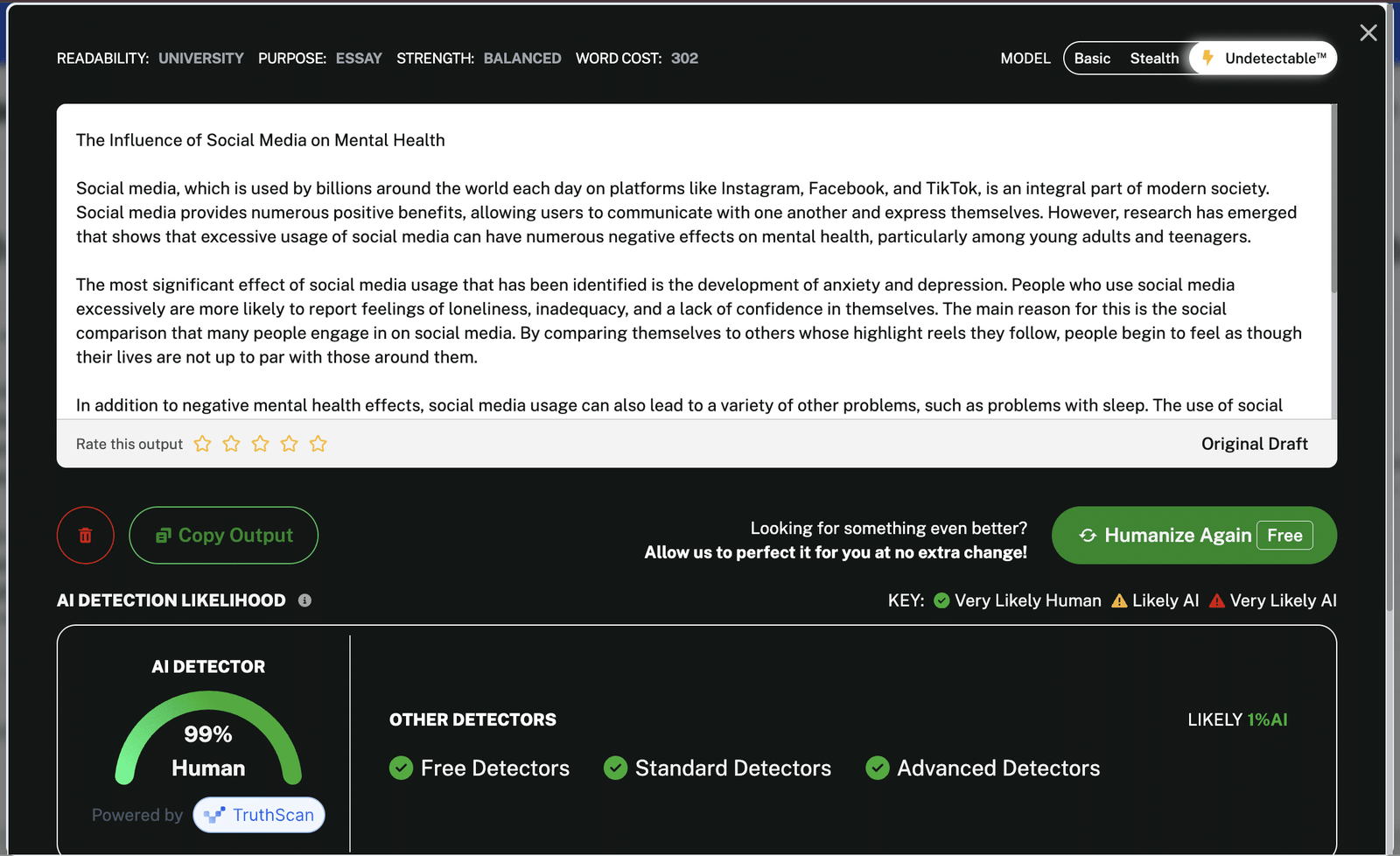Close the results dialog with X
The height and width of the screenshot is (856, 1400).
pos(1368,33)
